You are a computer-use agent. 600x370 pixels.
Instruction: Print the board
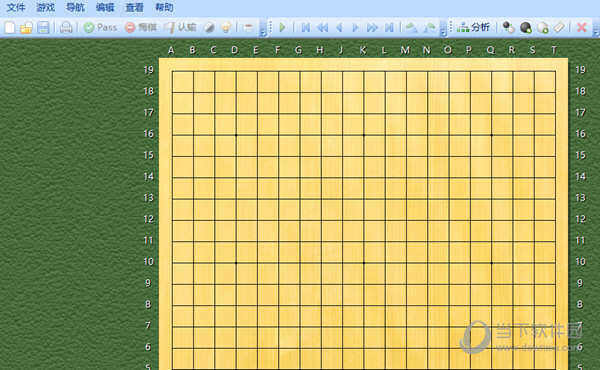(66, 28)
